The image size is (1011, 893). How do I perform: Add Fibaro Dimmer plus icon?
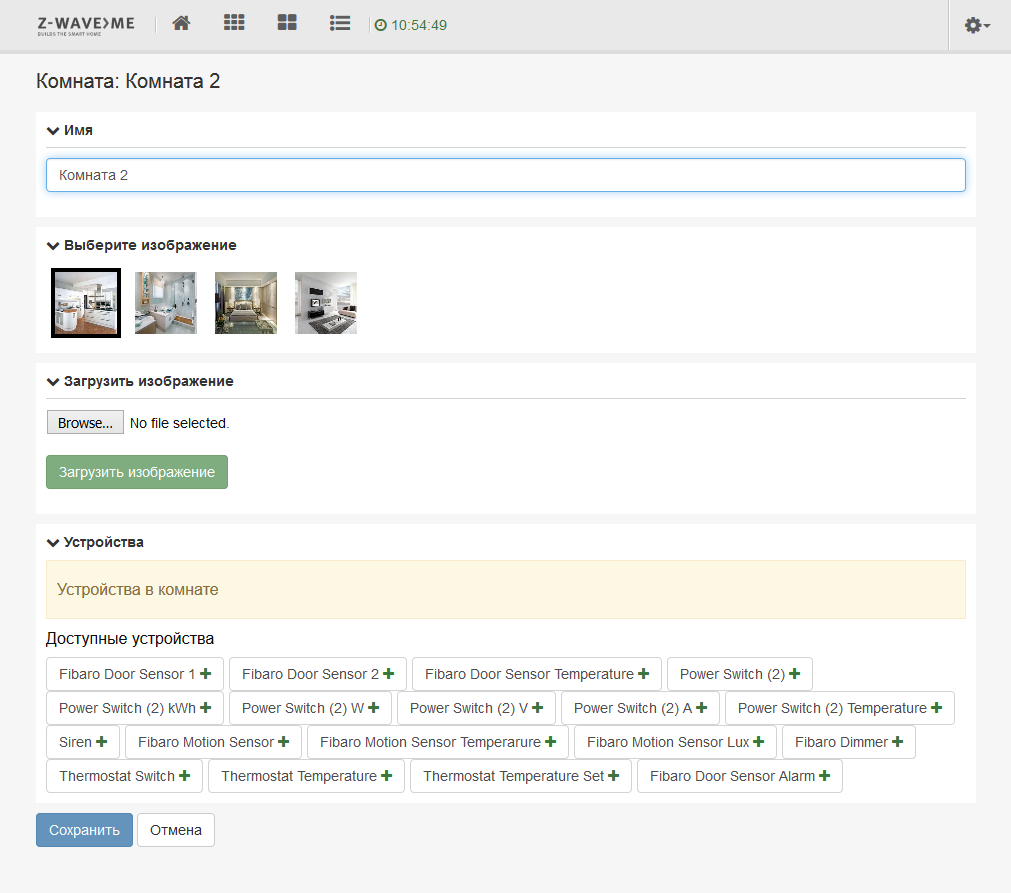(898, 742)
